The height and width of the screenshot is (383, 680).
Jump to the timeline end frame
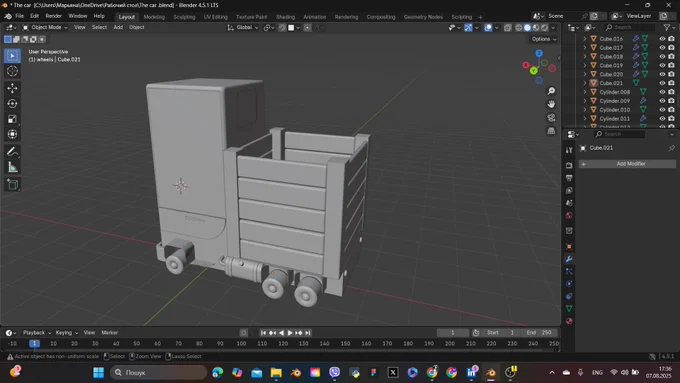308,333
